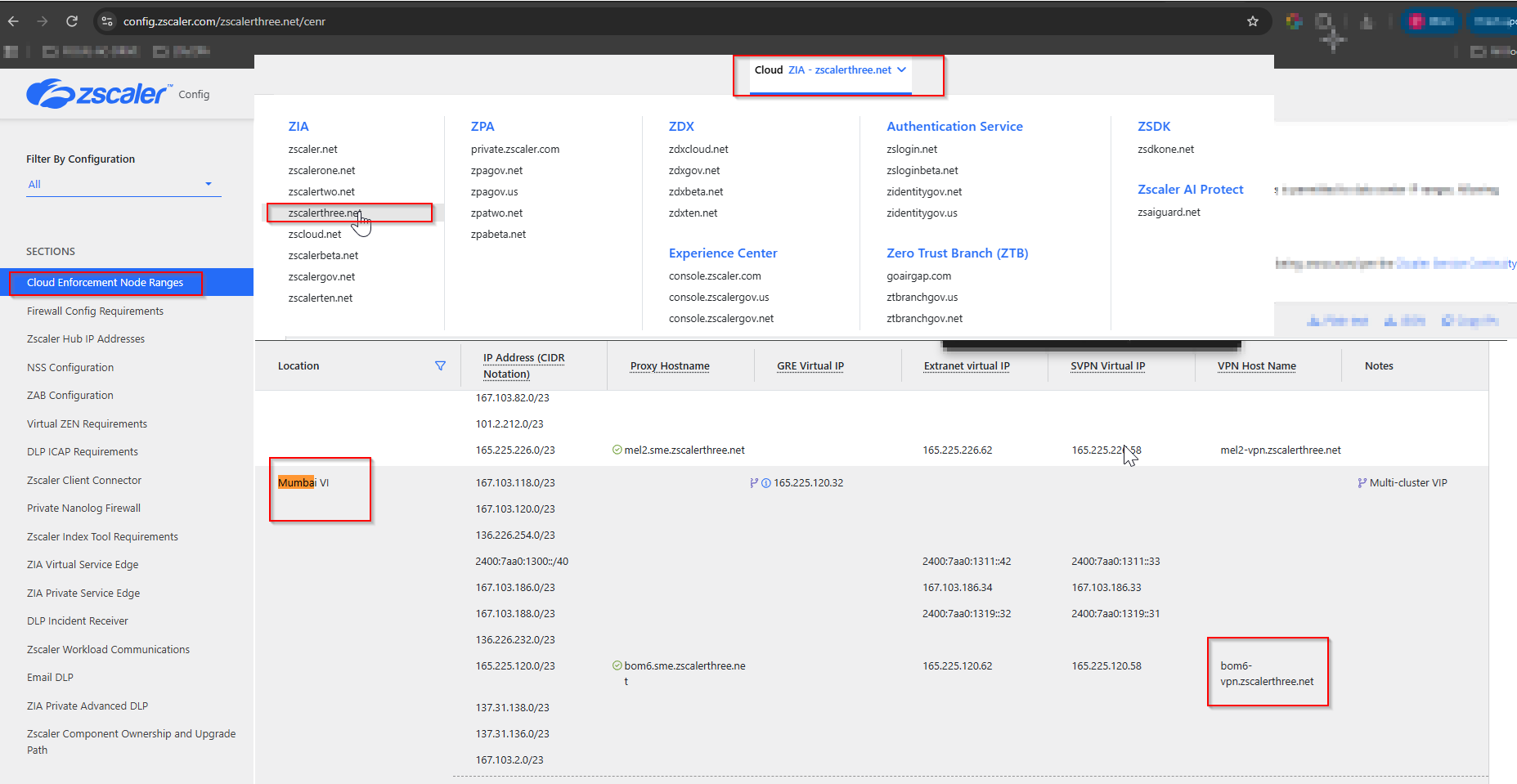
Task: Click the check icon beside bom6.sme.zscalerthree.net
Action: tap(617, 665)
